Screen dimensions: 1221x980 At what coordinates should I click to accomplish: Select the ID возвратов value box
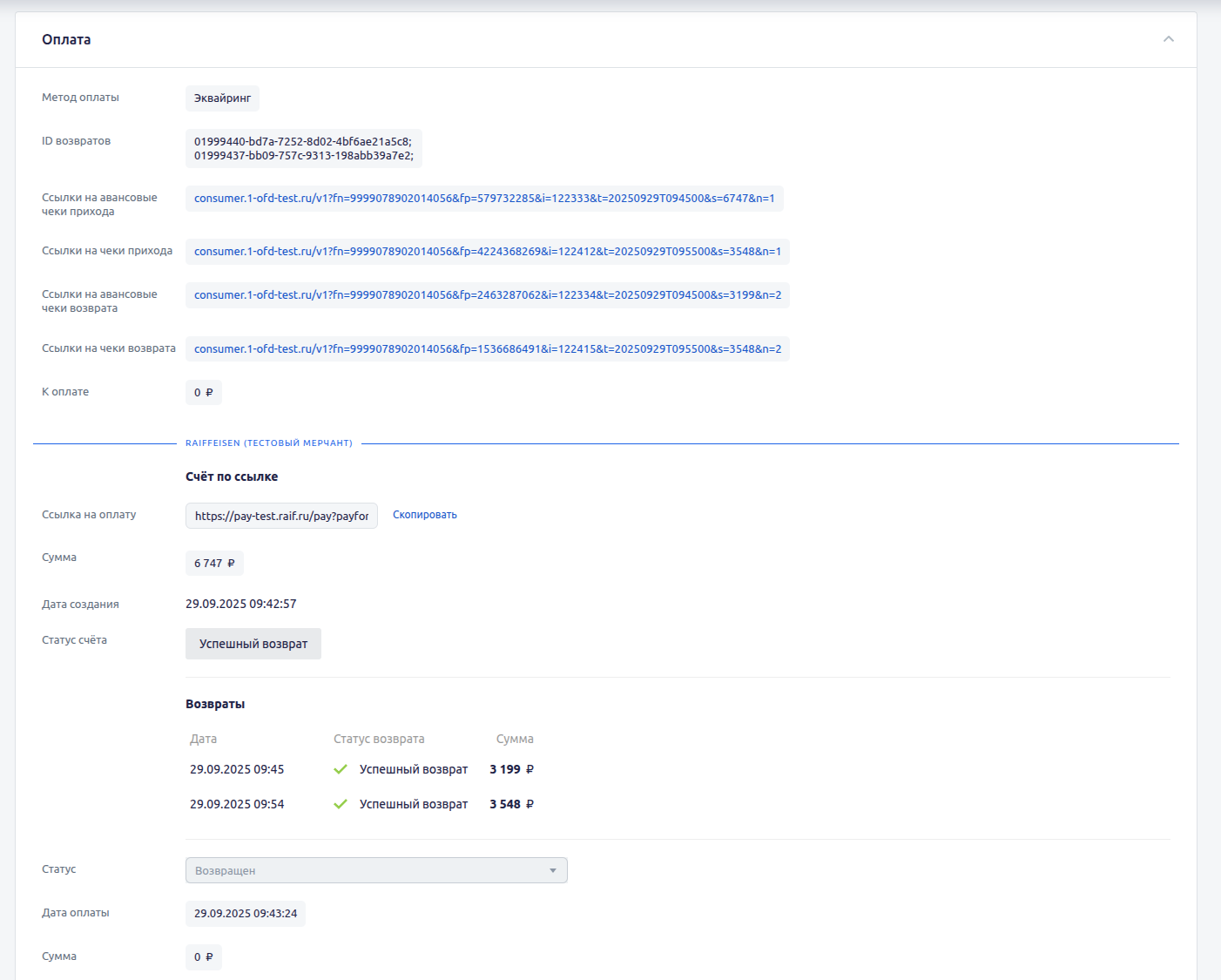pyautogui.click(x=303, y=149)
